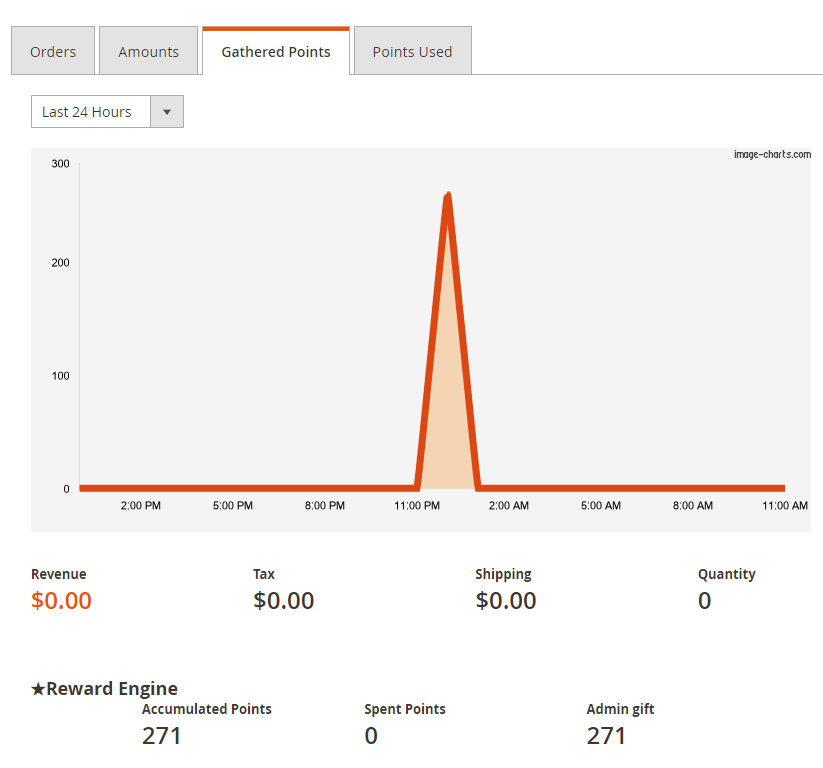Click the dropdown arrow next to Last 24 Hours

tap(167, 111)
